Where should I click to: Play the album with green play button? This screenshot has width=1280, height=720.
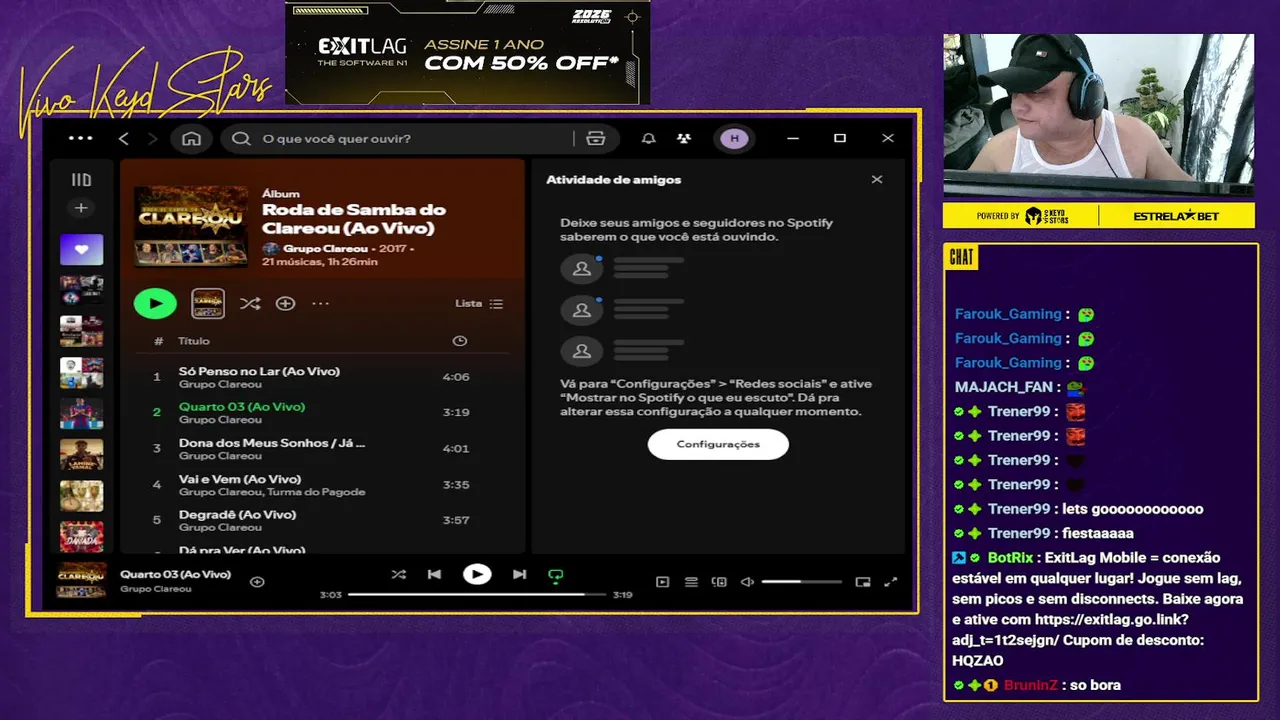tap(155, 303)
